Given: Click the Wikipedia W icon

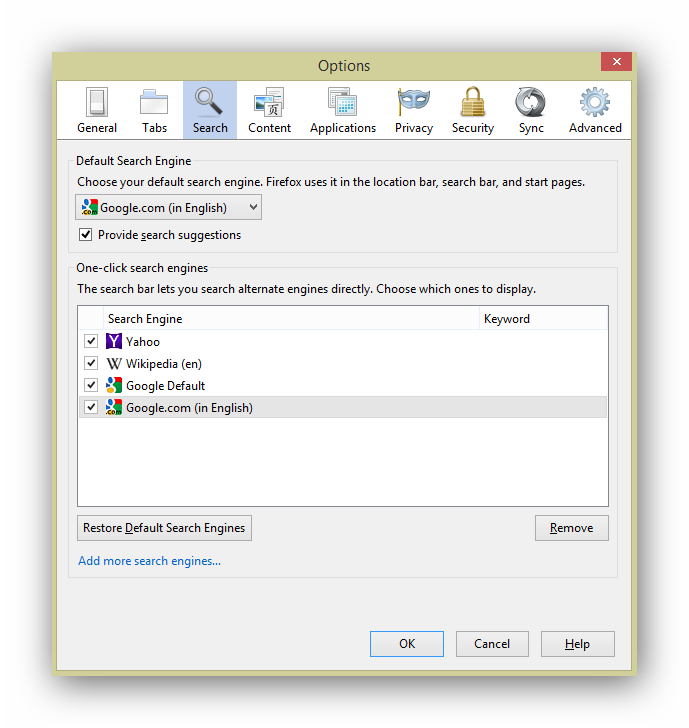Looking at the screenshot, I should point(114,363).
